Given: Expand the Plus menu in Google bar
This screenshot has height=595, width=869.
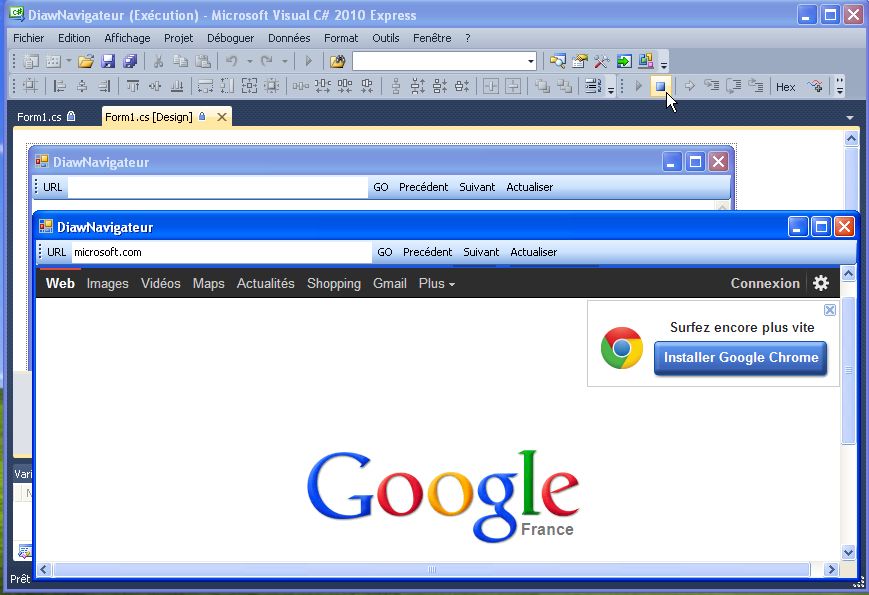Looking at the screenshot, I should pos(437,283).
